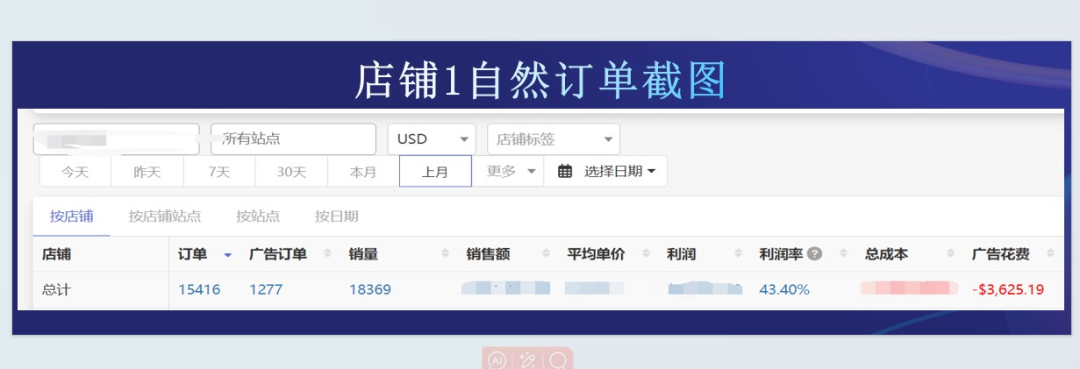This screenshot has height=369, width=1080.
Task: Open the 选择日期 date picker dropdown
Action: [x=605, y=171]
